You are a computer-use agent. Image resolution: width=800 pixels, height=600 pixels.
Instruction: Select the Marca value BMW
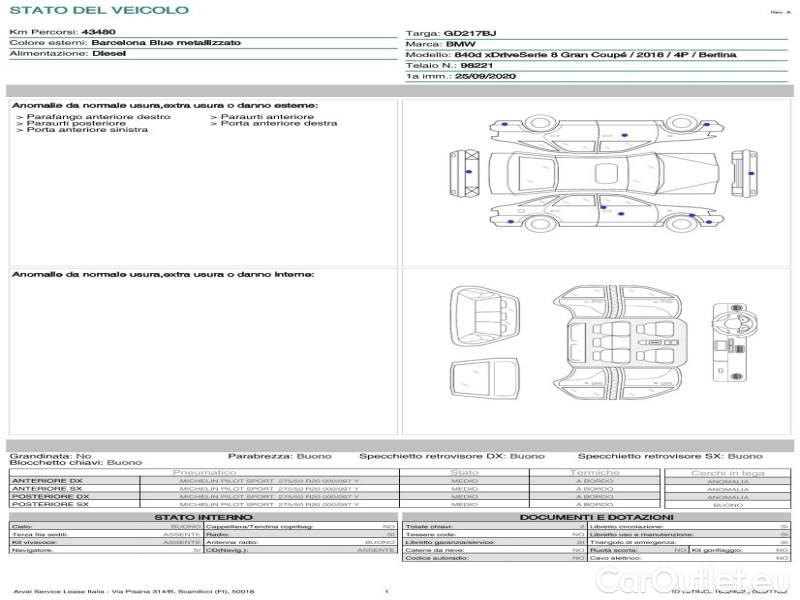tap(461, 44)
